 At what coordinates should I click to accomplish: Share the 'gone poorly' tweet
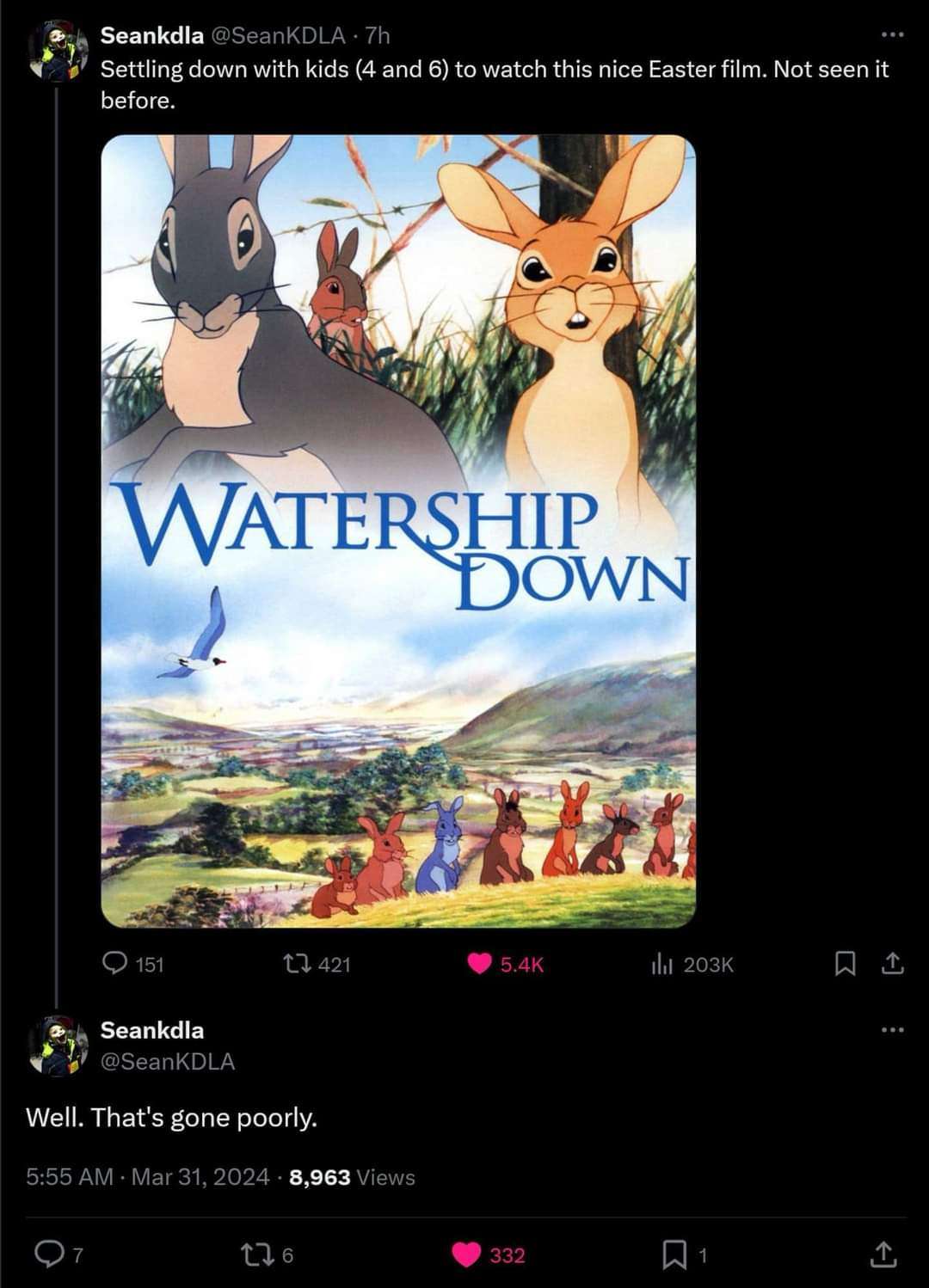pyautogui.click(x=883, y=1255)
